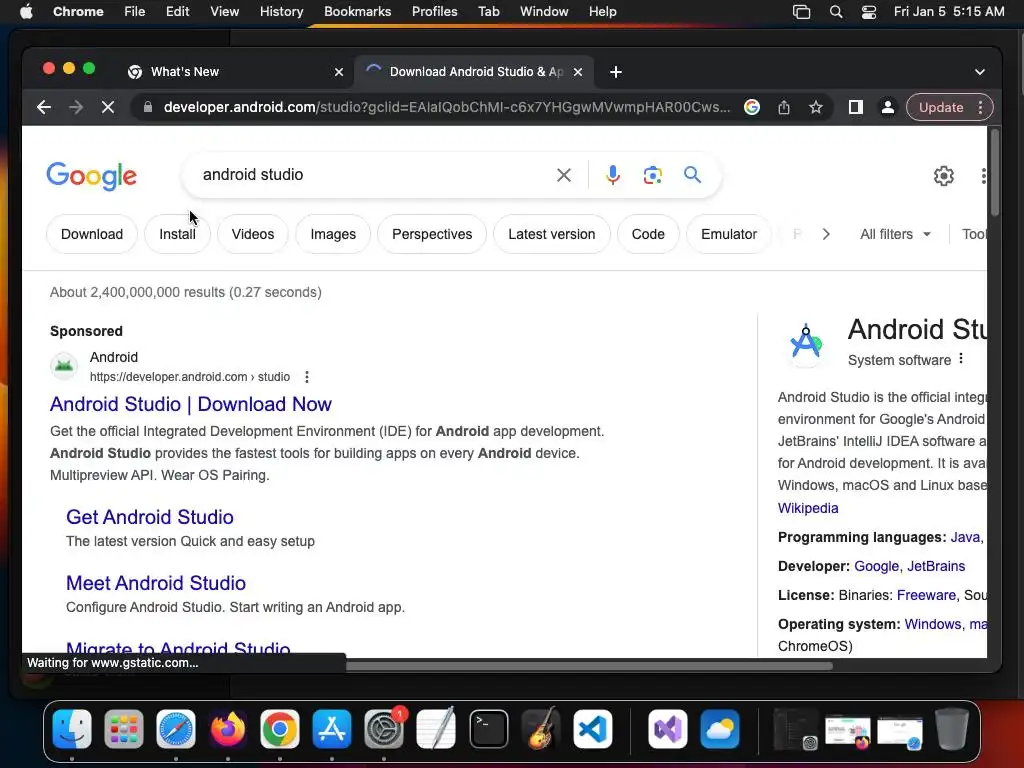Share this page from the address bar
Image resolution: width=1024 pixels, height=768 pixels.
point(784,107)
